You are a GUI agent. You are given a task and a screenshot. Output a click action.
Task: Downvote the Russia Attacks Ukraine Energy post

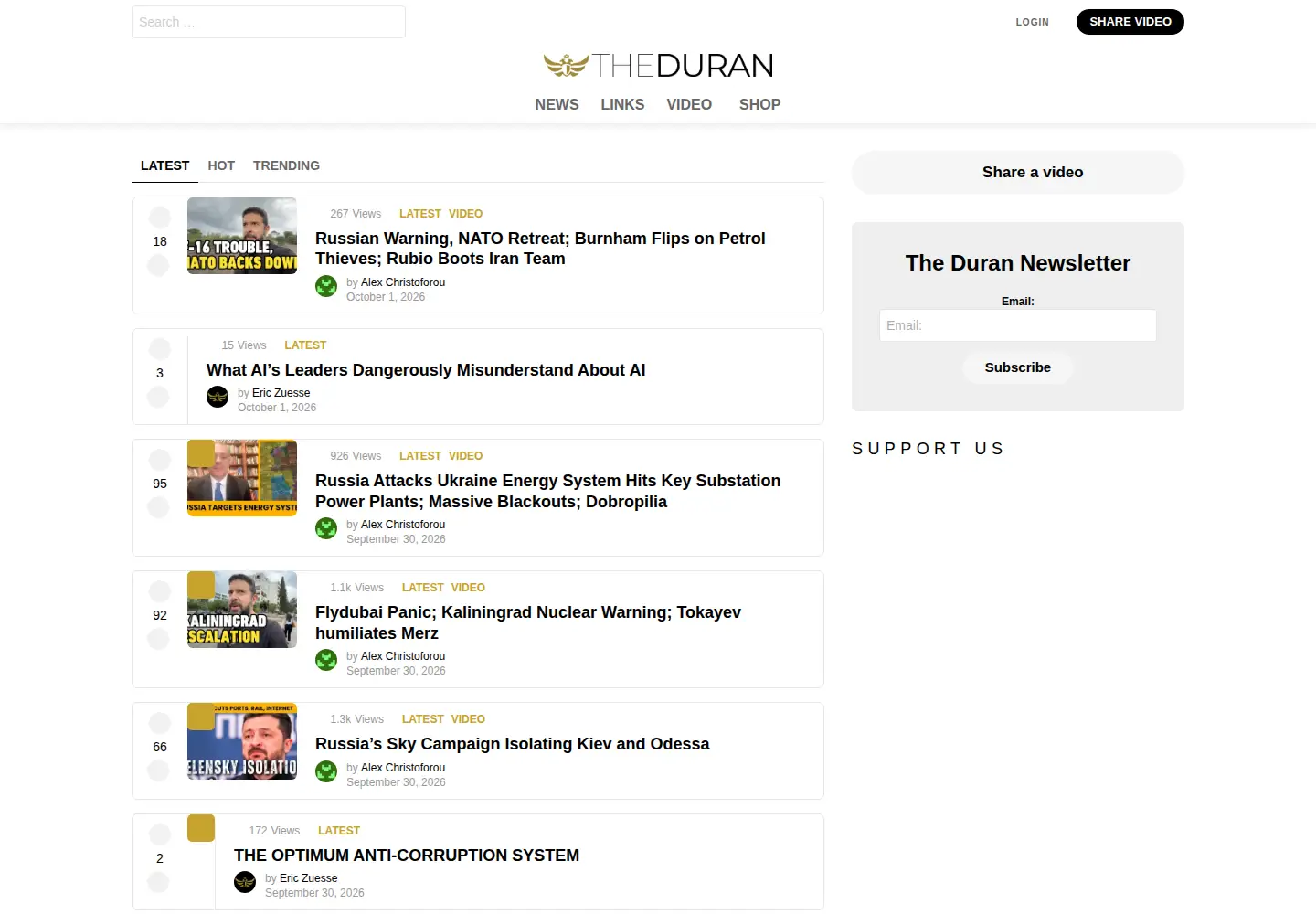[x=158, y=507]
